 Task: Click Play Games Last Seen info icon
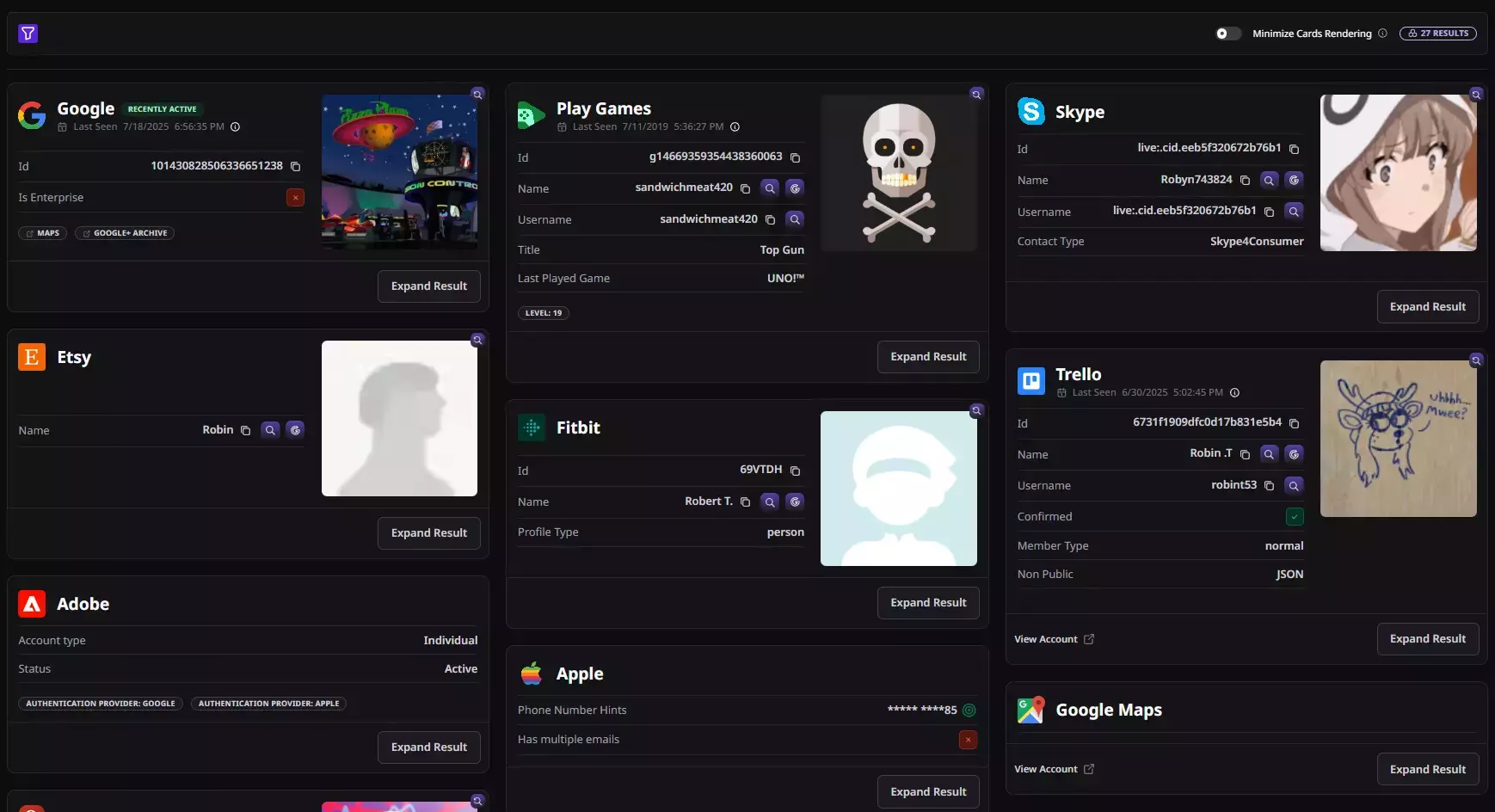[735, 126]
